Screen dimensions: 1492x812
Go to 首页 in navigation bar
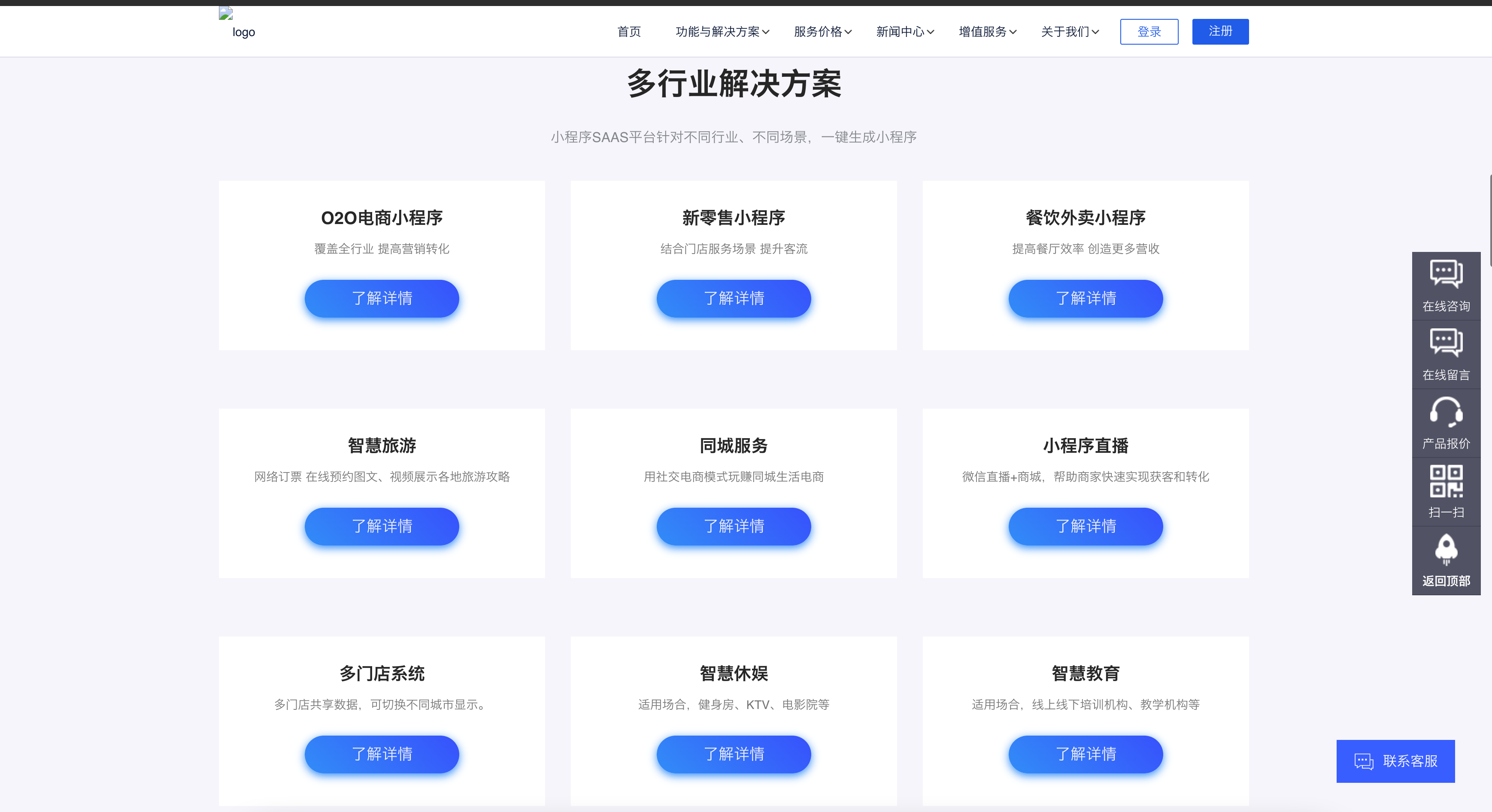pyautogui.click(x=629, y=32)
